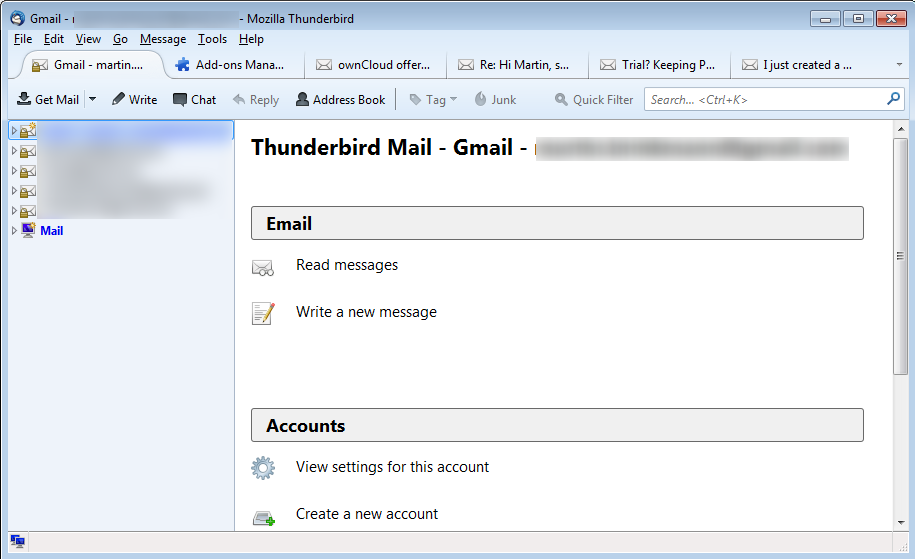915x559 pixels.
Task: Click the Mail local folders computer icon
Action: (x=28, y=230)
